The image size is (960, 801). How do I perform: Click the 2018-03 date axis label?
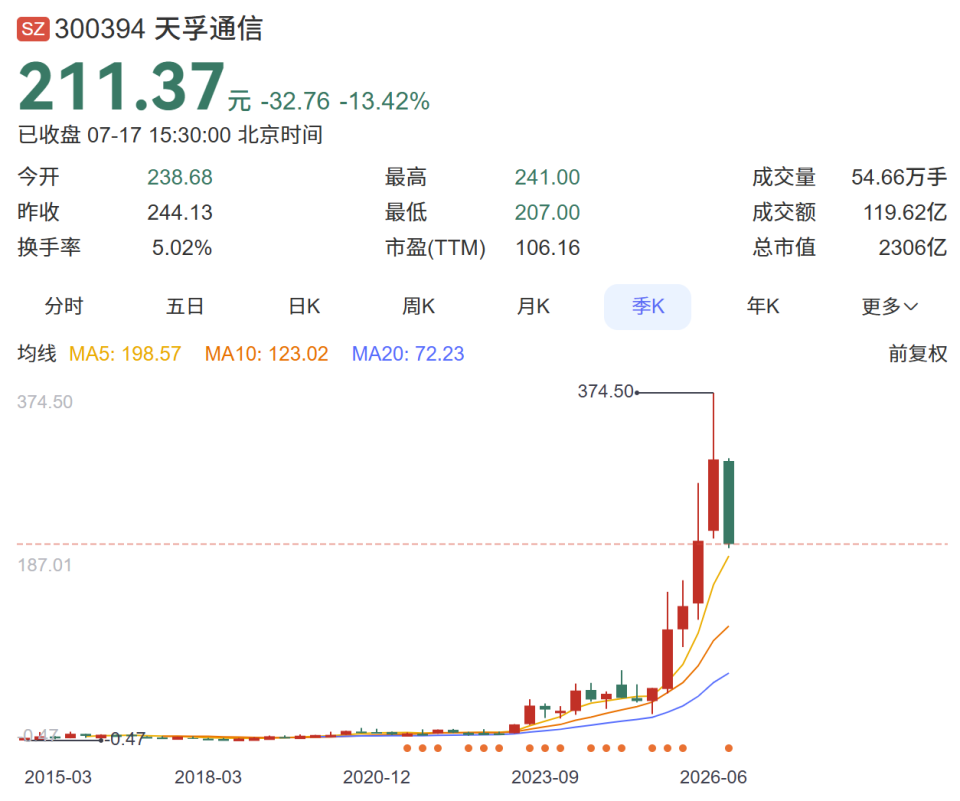[x=208, y=777]
